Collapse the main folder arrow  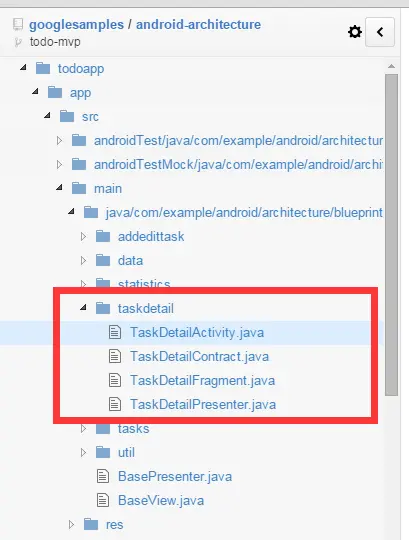click(60, 188)
